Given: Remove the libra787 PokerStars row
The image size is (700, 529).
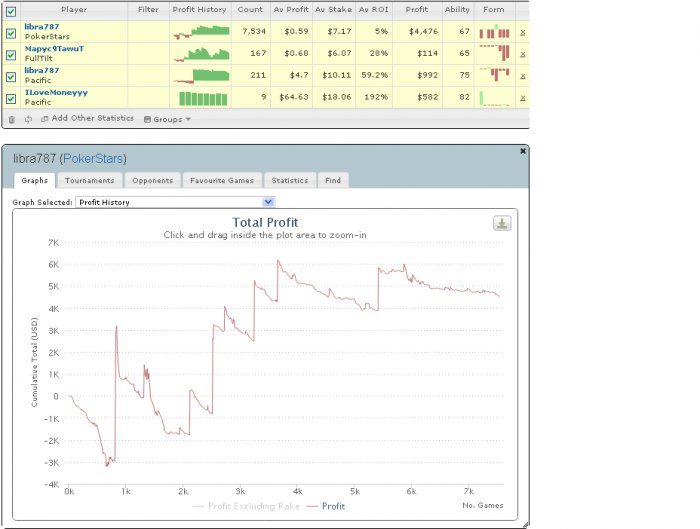Looking at the screenshot, I should click(522, 32).
